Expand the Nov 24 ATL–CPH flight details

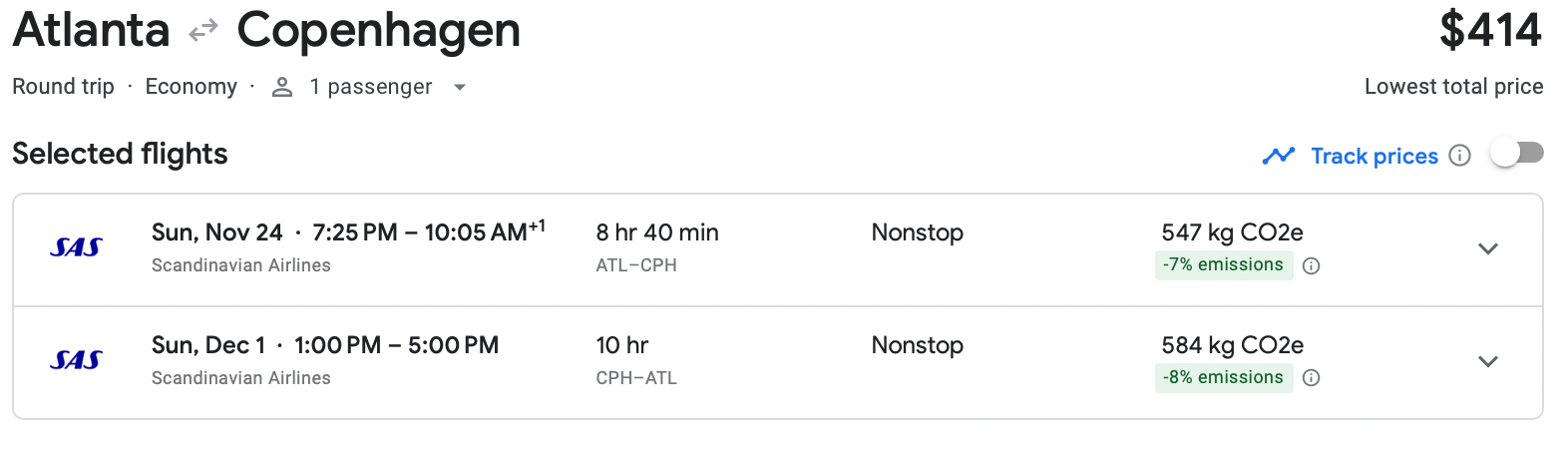pyautogui.click(x=1487, y=249)
